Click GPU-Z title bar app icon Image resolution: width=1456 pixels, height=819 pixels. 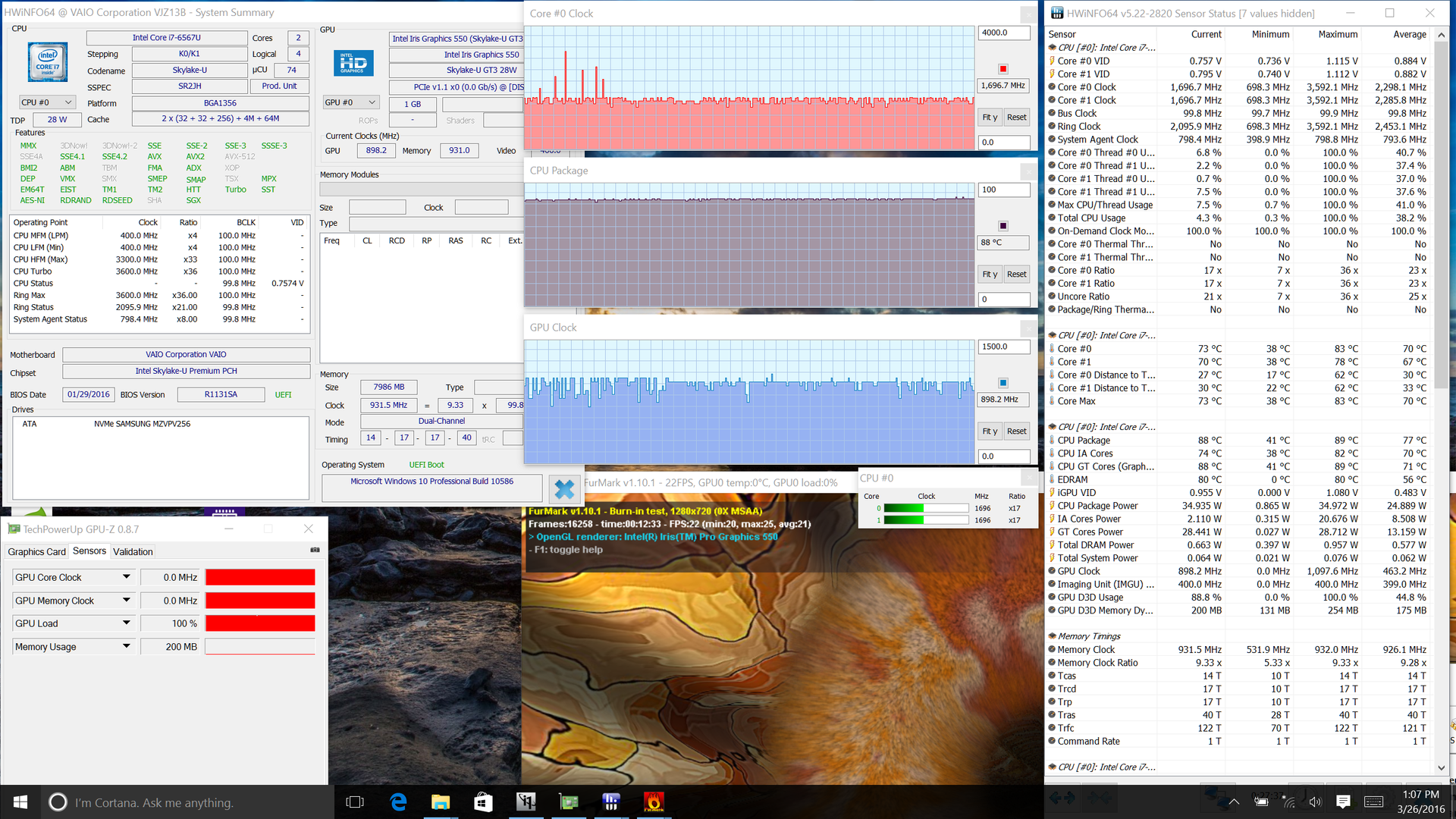click(x=14, y=529)
